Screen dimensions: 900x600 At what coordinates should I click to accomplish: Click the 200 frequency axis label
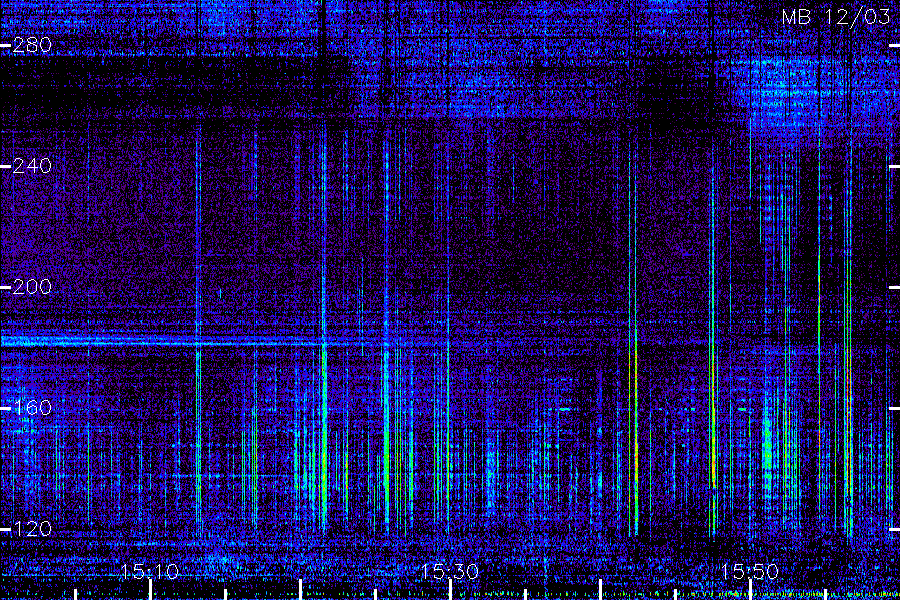click(x=32, y=287)
